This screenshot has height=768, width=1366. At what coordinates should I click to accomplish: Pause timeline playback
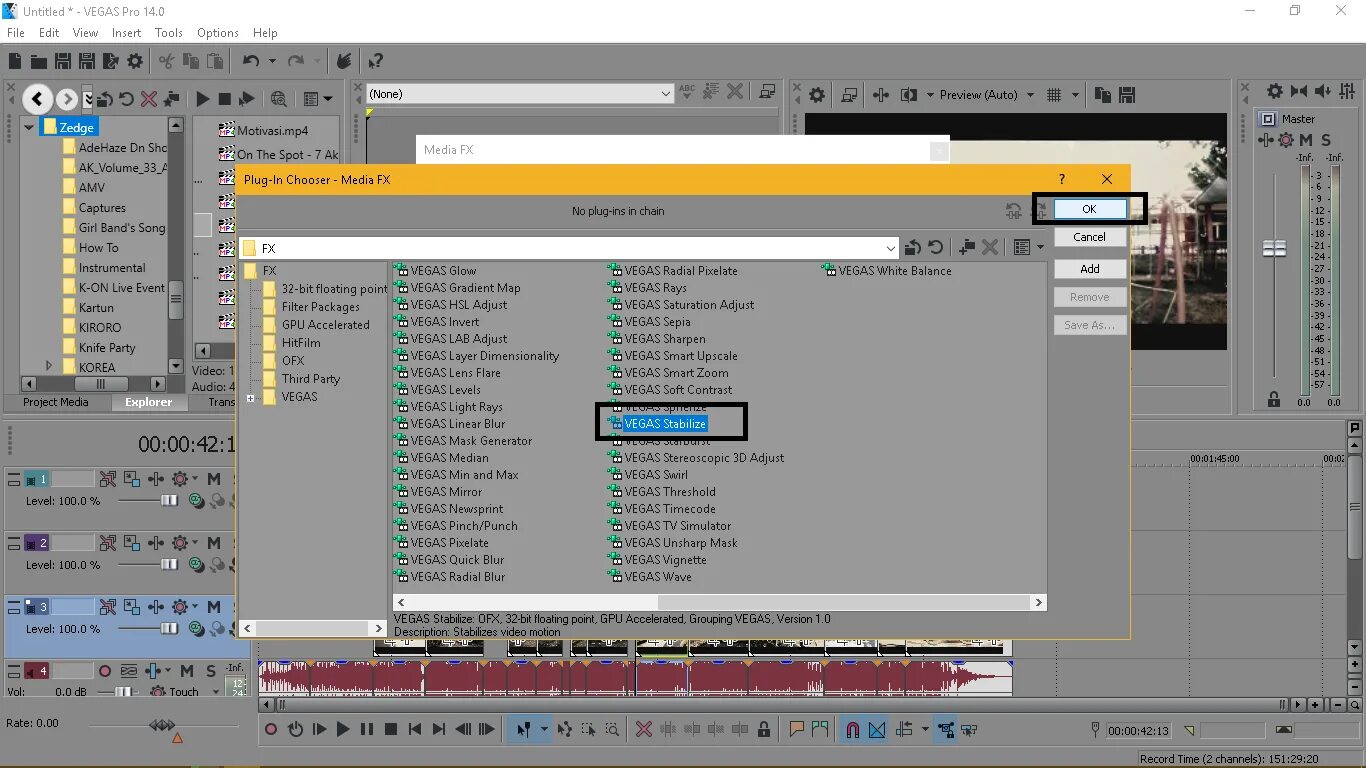click(367, 730)
